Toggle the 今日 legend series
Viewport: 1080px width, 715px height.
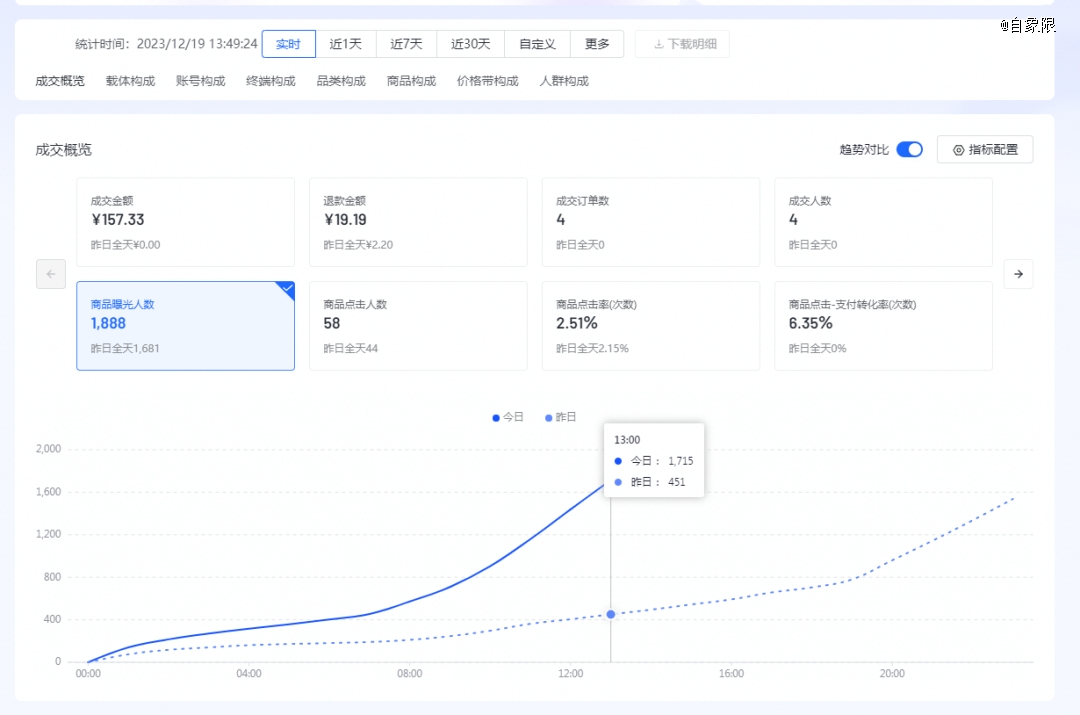point(508,417)
